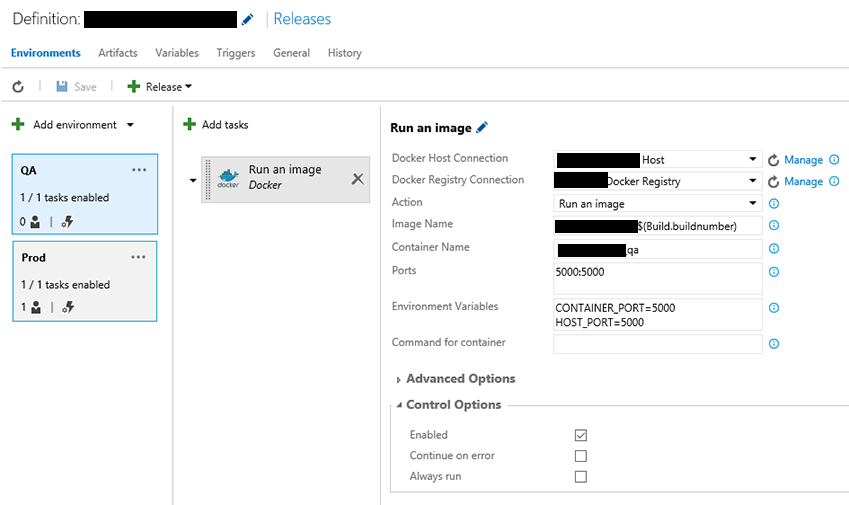Click the refresh icon in the toolbar
Viewport: 849px width, 505px height.
pyautogui.click(x=18, y=87)
